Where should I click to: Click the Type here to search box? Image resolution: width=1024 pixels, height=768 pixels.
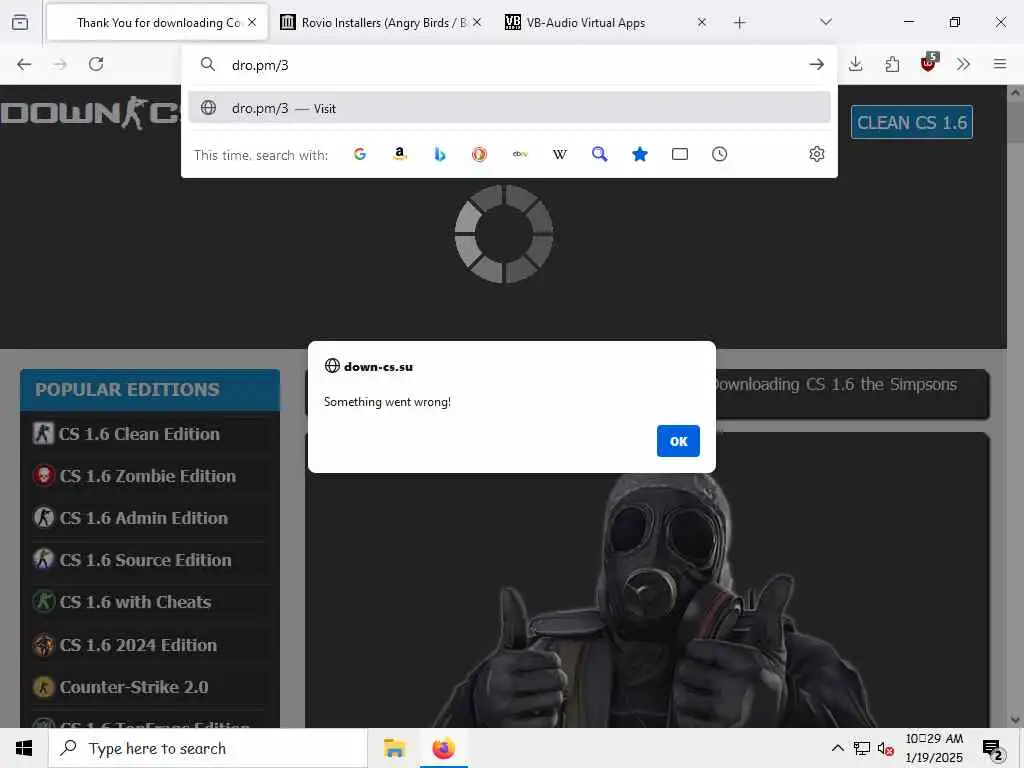208,748
